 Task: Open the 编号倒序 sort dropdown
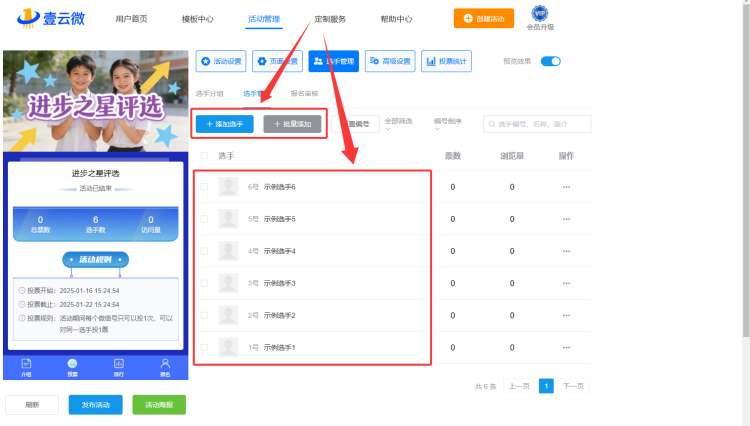coord(448,124)
